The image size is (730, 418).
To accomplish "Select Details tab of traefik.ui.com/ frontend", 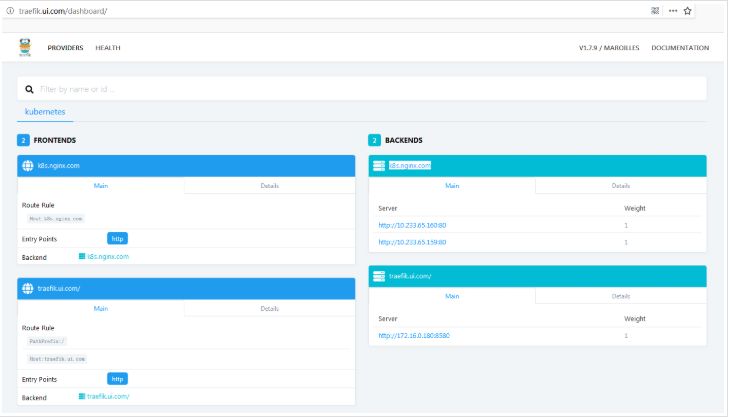I will pos(270,309).
